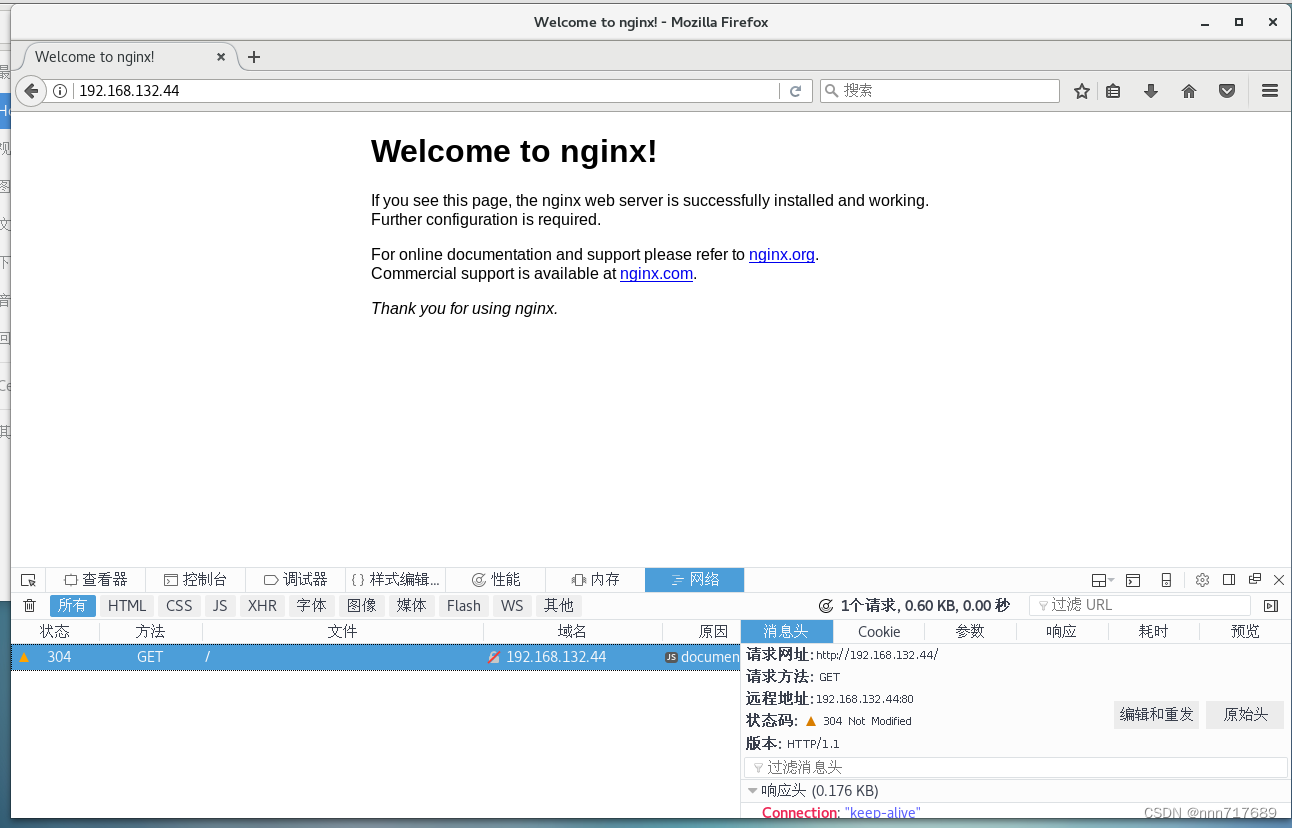Filter requests by WS
The height and width of the screenshot is (828, 1292).
512,606
